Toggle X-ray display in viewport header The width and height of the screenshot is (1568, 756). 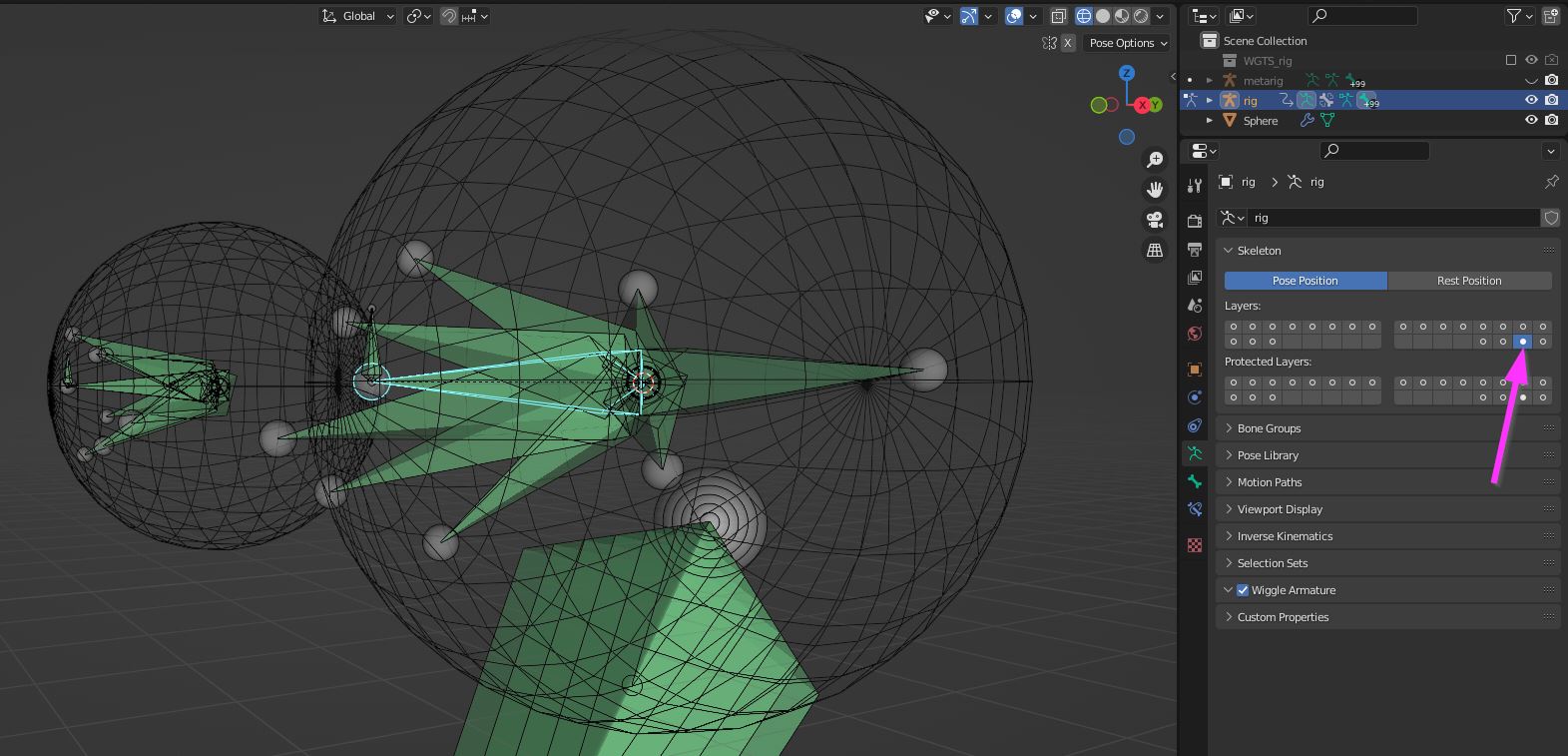1059,16
